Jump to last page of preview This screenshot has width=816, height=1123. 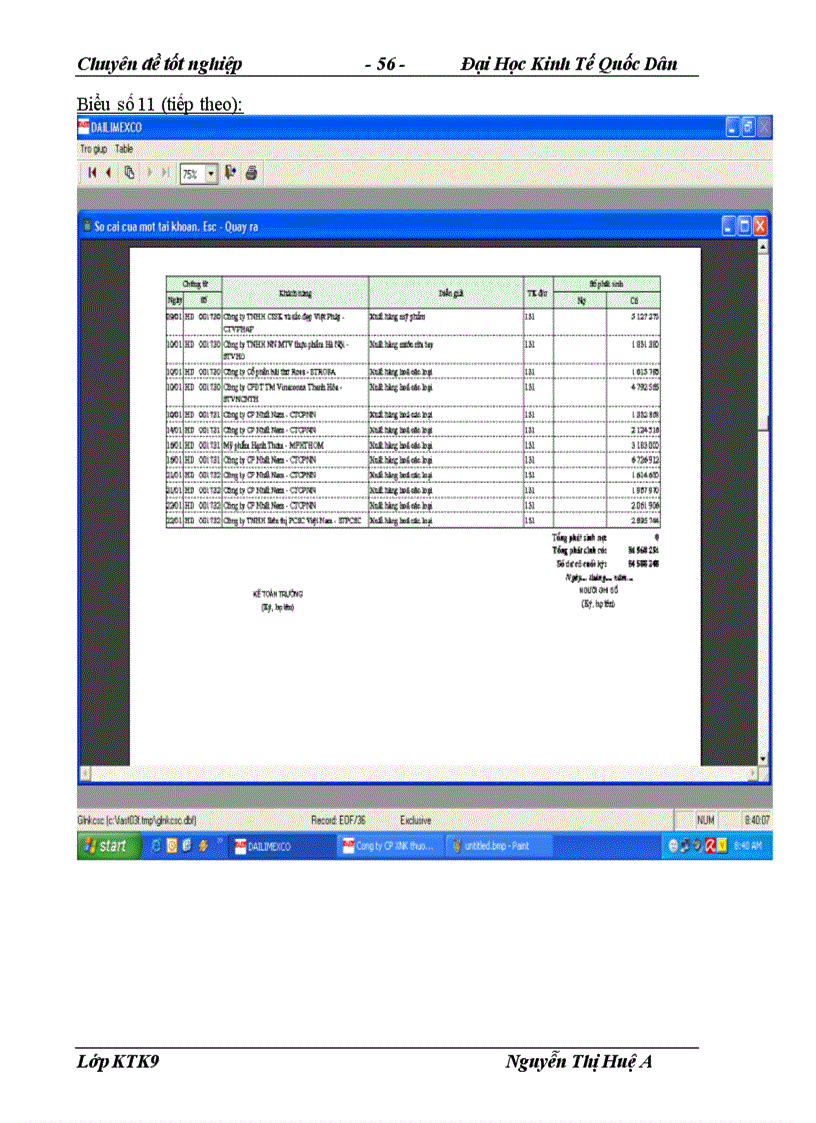166,173
